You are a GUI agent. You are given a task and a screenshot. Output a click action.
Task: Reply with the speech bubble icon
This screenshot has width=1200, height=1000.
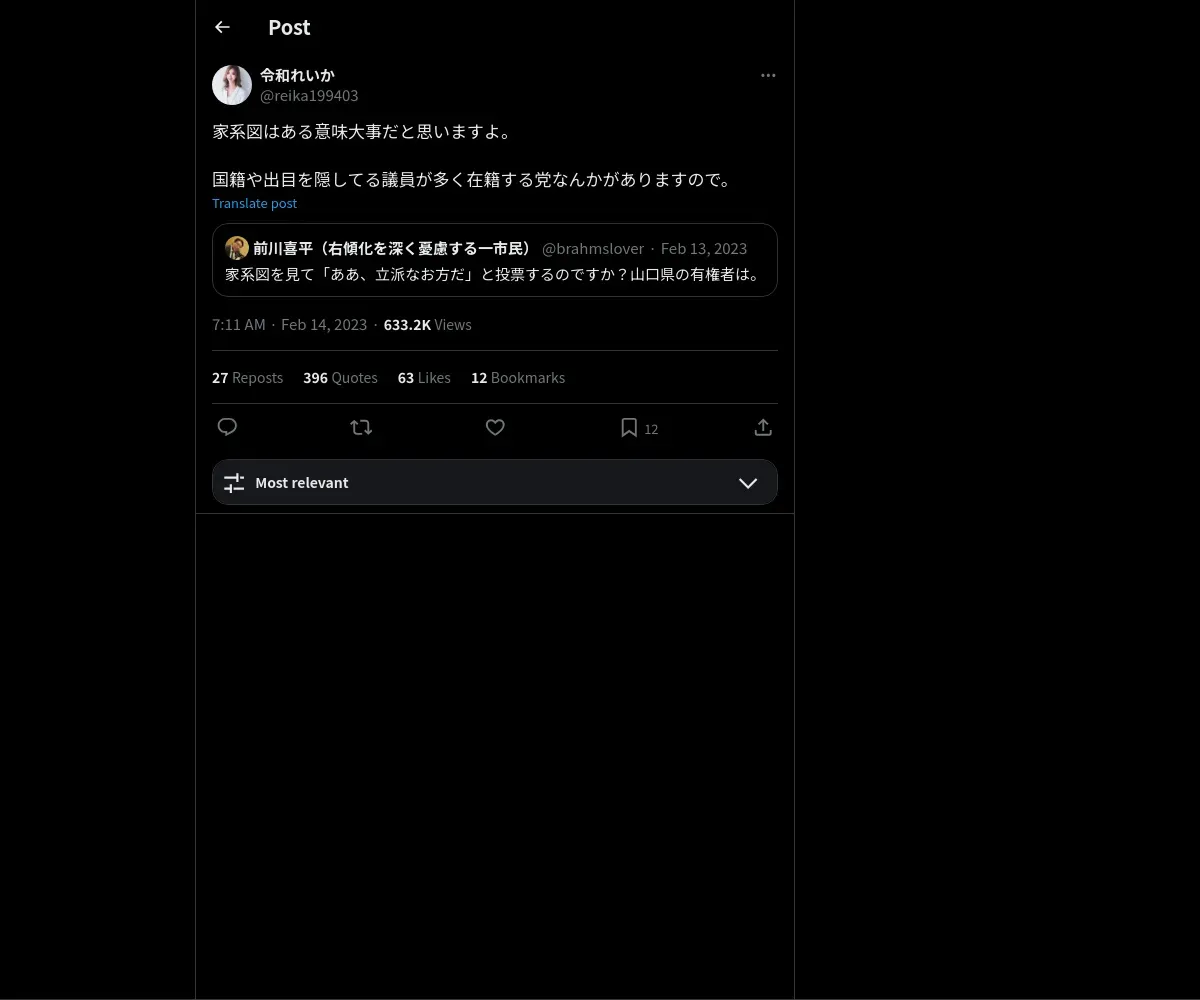tap(227, 427)
